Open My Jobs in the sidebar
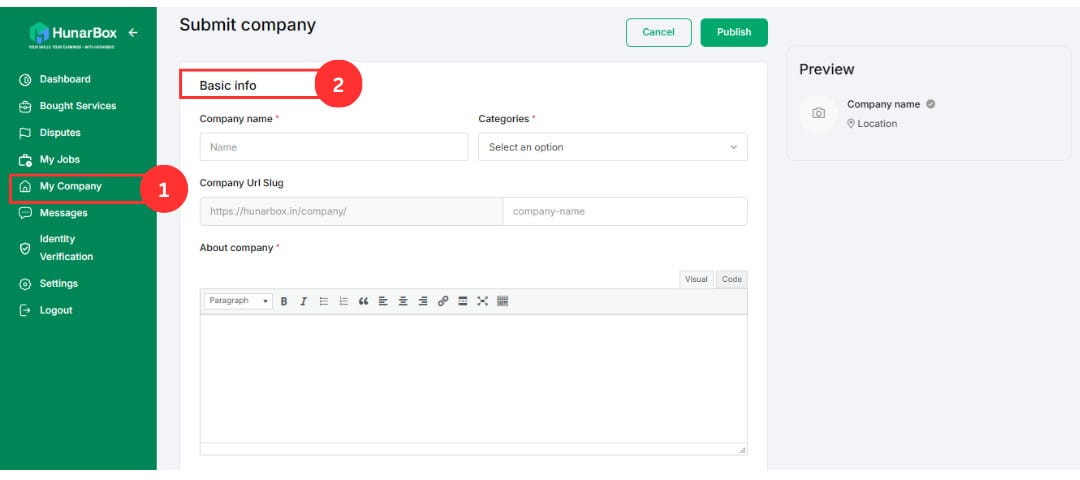The height and width of the screenshot is (480, 1080). click(59, 159)
